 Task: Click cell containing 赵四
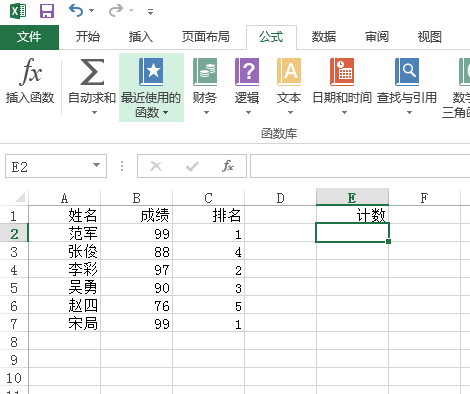(x=64, y=305)
